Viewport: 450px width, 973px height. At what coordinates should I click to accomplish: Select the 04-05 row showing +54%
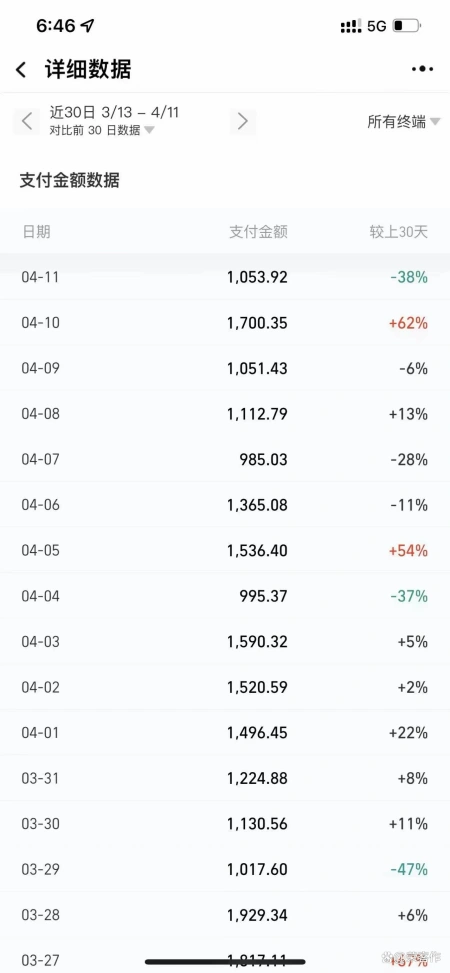point(225,550)
